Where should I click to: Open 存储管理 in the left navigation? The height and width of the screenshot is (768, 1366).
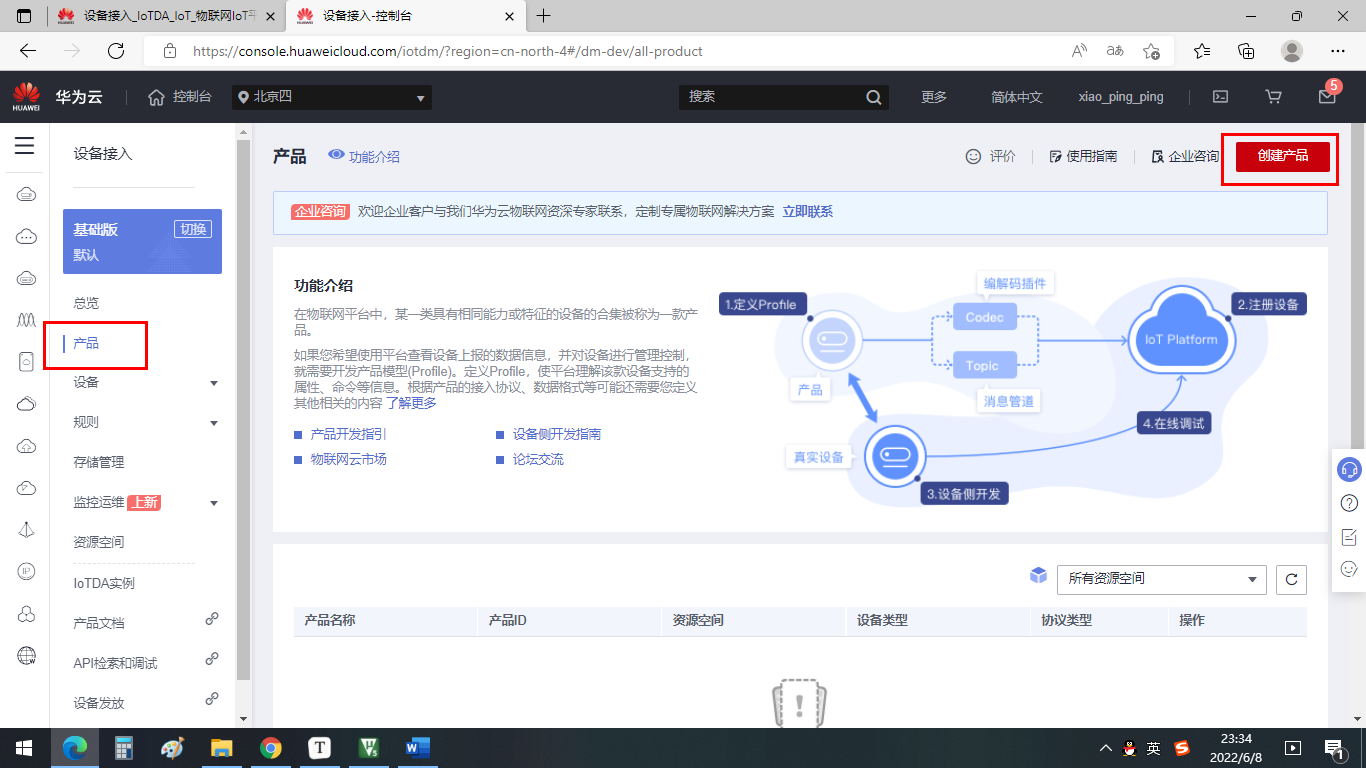(99, 462)
